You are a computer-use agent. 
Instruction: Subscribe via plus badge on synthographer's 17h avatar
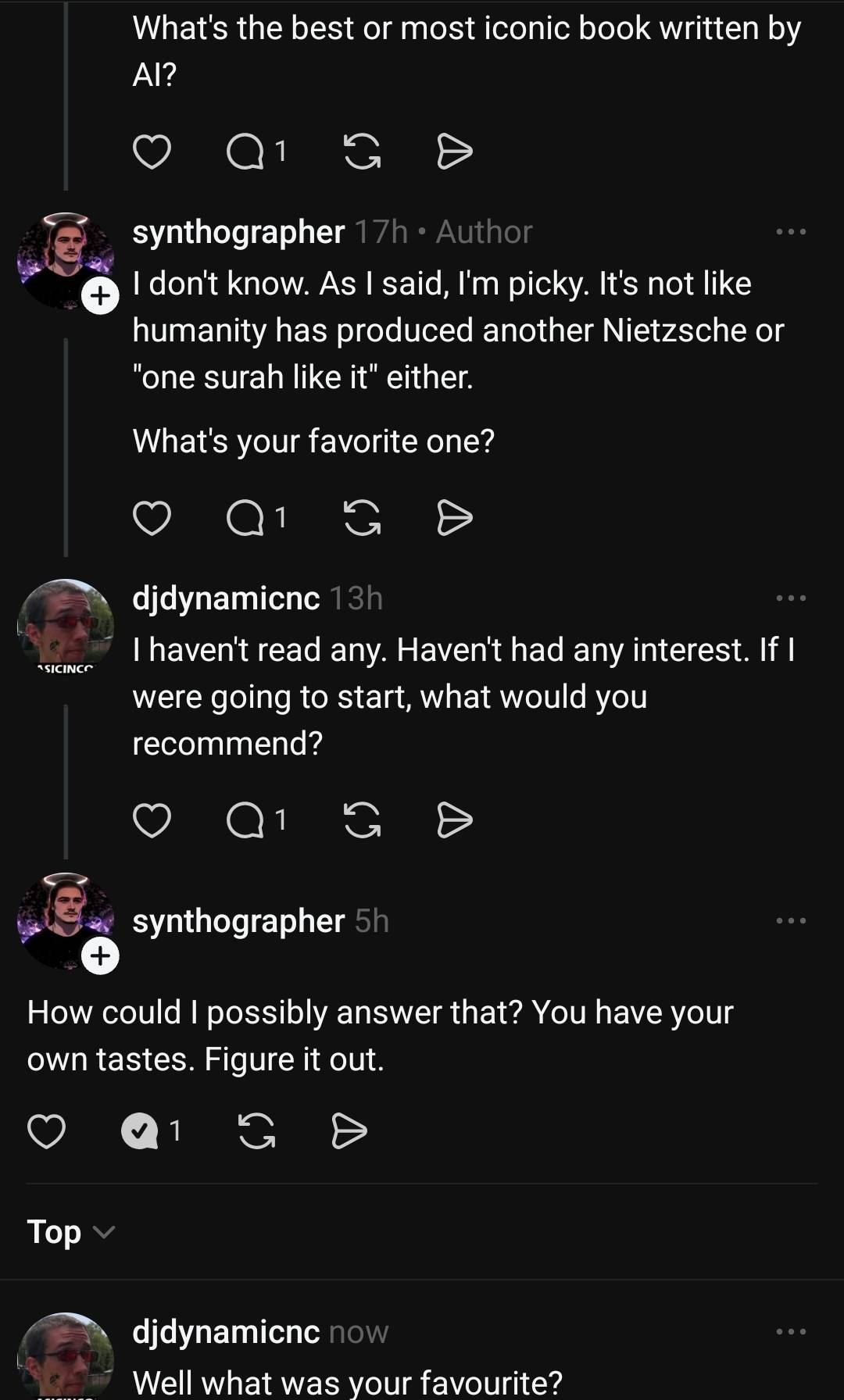pyautogui.click(x=100, y=296)
